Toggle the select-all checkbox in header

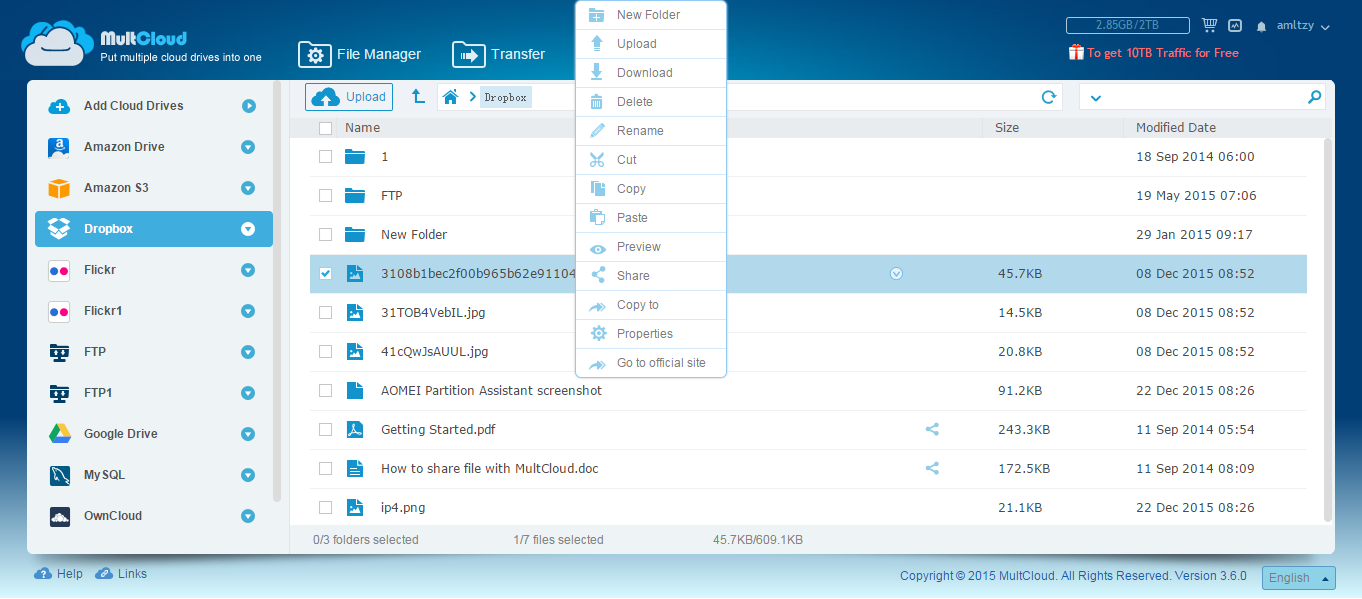click(x=325, y=128)
